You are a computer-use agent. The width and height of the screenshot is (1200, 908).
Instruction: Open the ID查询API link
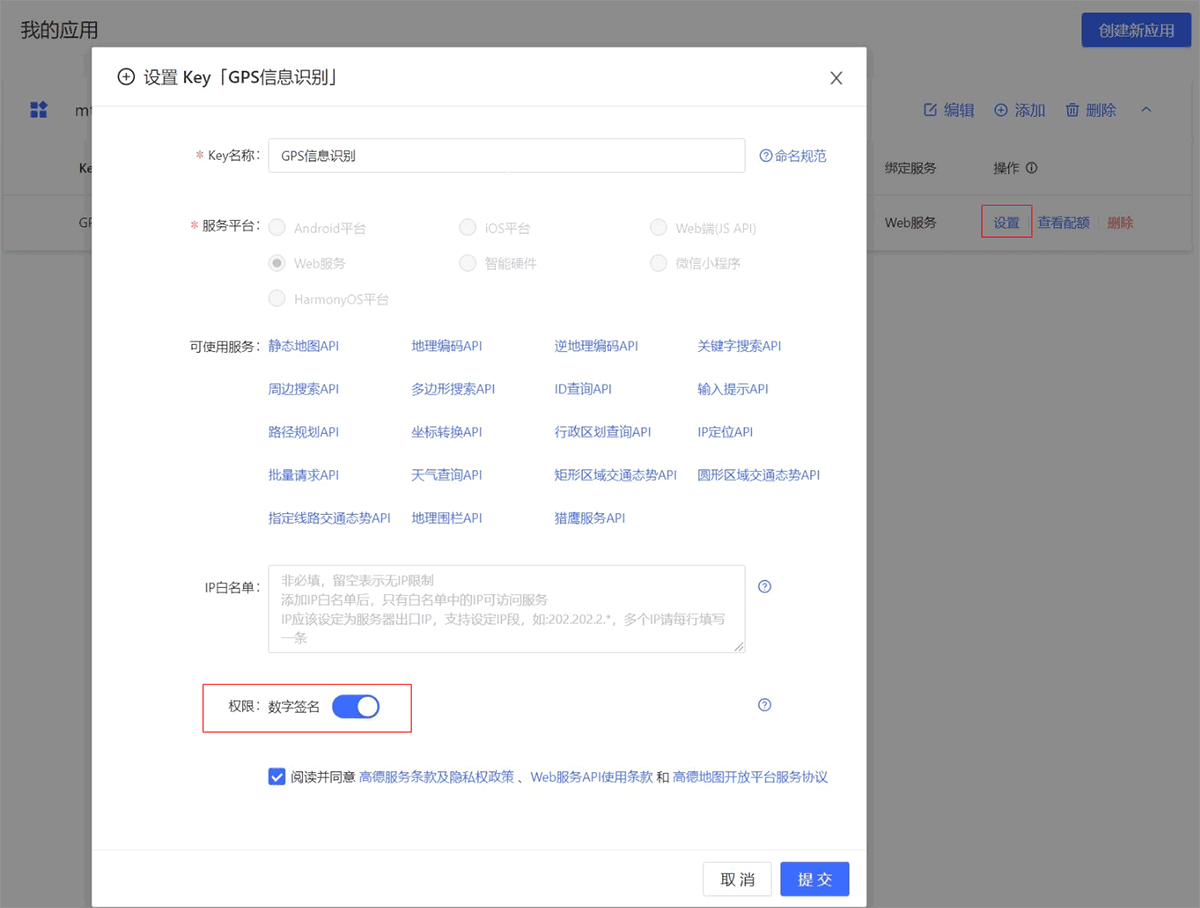pos(583,389)
